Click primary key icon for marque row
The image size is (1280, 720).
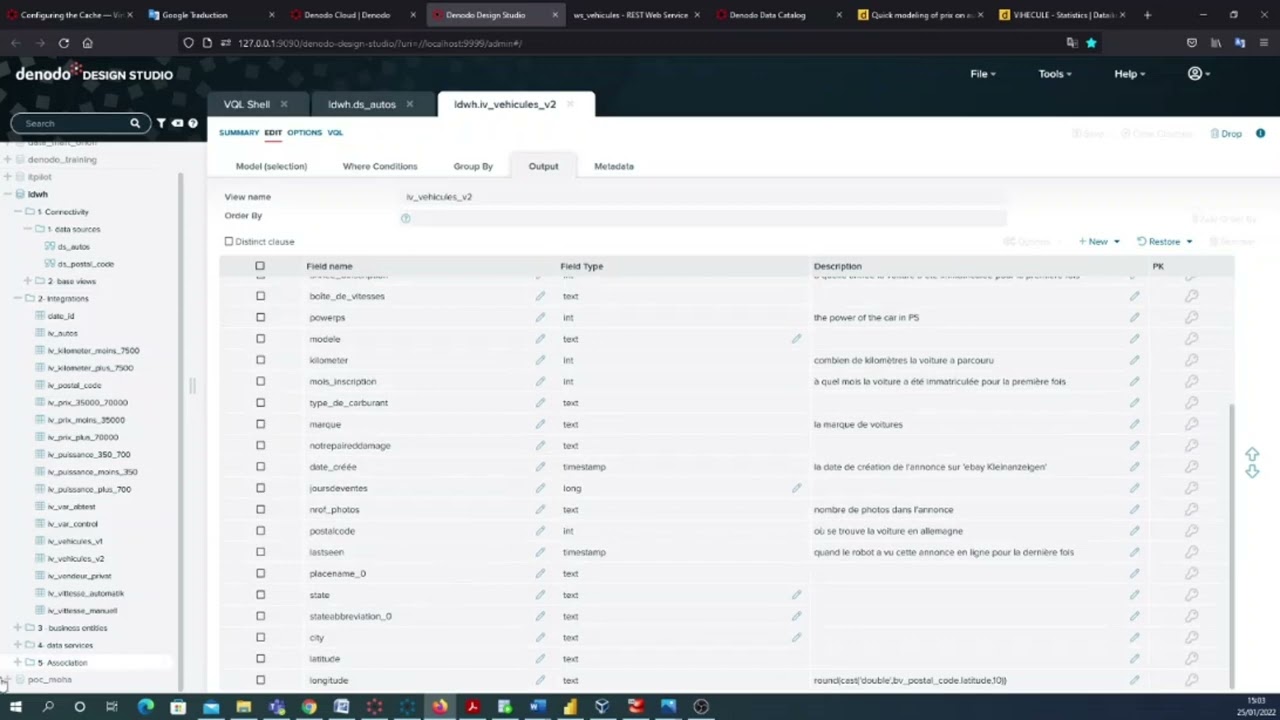(1191, 424)
